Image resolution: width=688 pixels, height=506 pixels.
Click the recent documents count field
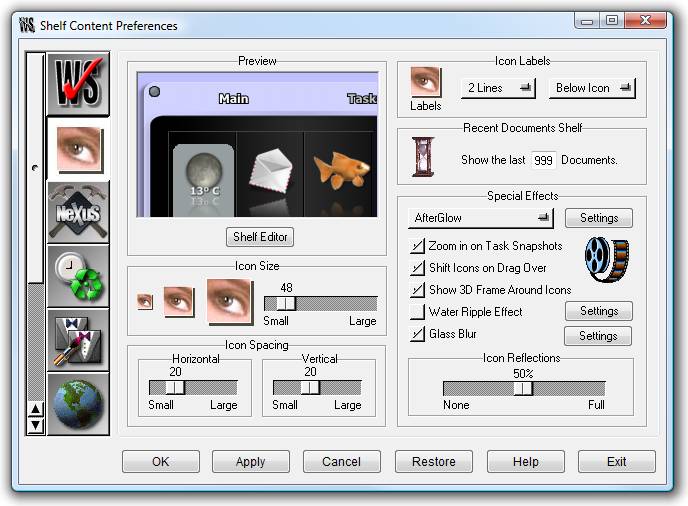(543, 160)
